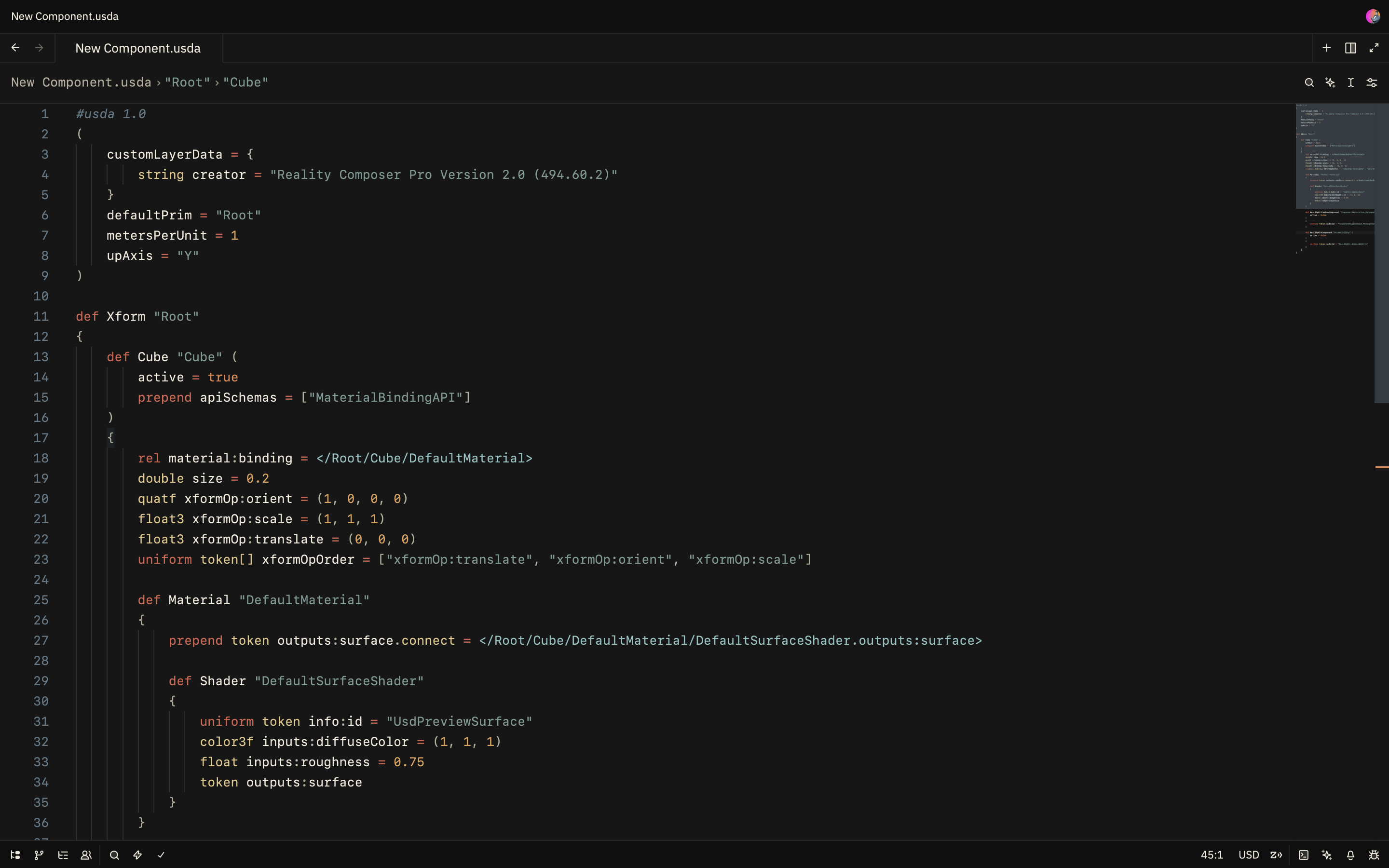Screen dimensions: 1389x868
Task: Click the diagnostics checkmark icon
Action: (x=161, y=855)
